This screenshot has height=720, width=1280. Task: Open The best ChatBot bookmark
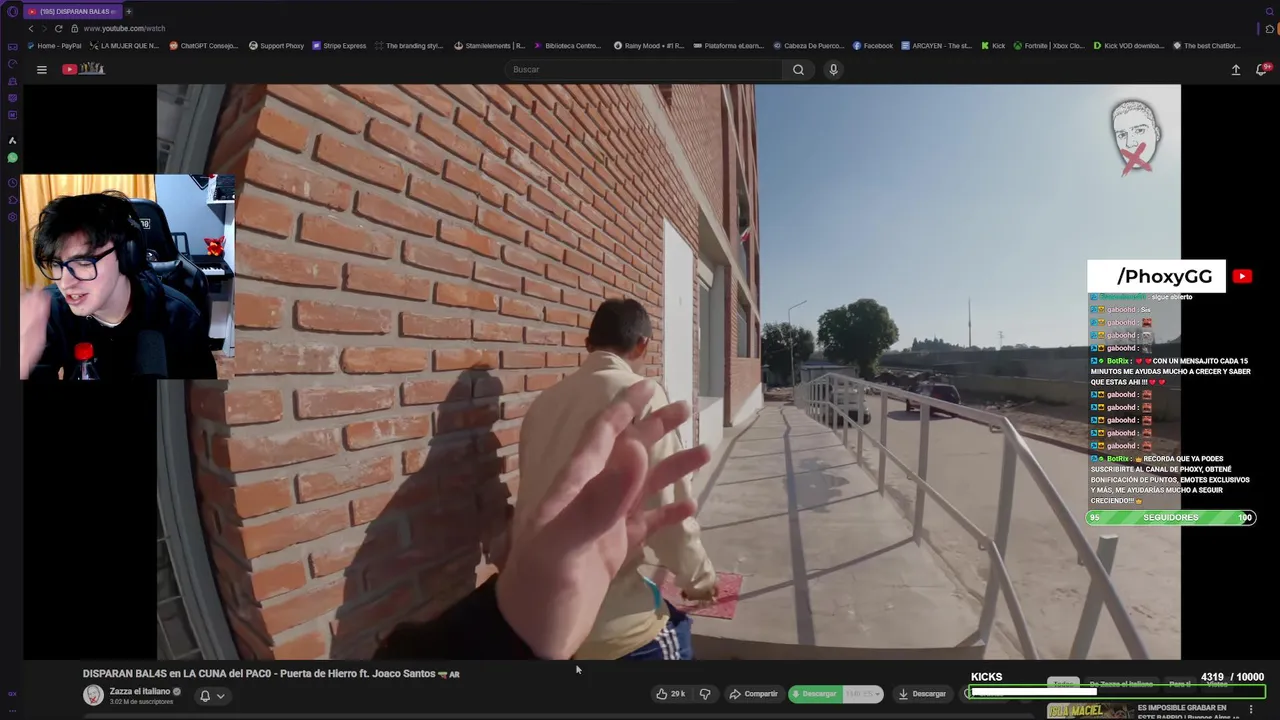(1207, 45)
